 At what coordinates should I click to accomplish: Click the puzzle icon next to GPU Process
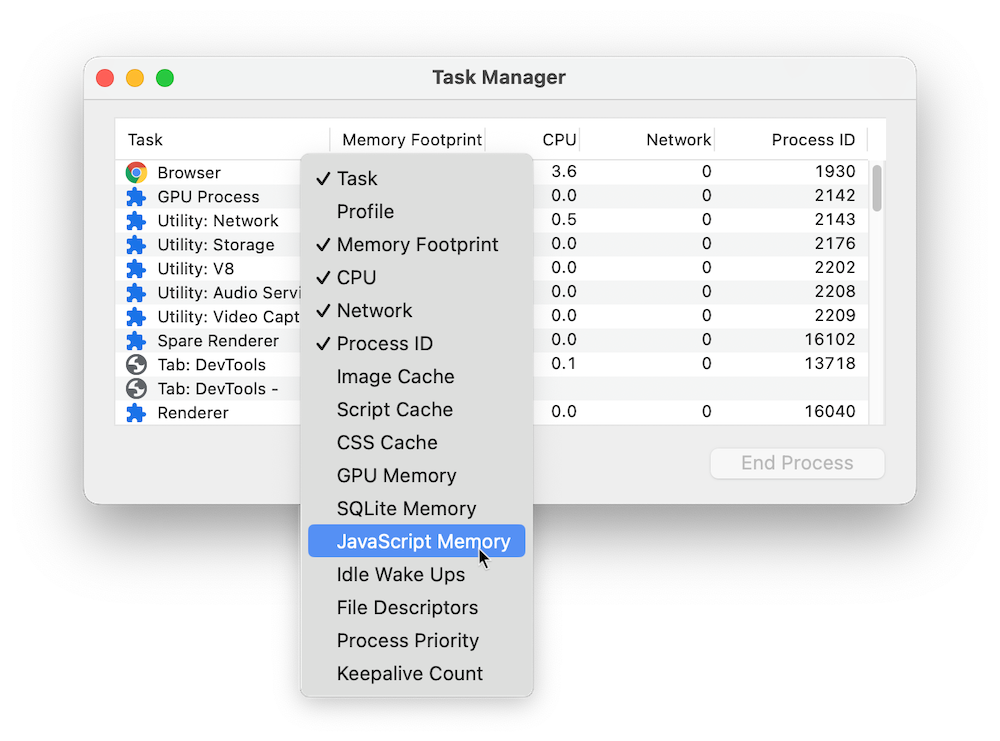(137, 196)
